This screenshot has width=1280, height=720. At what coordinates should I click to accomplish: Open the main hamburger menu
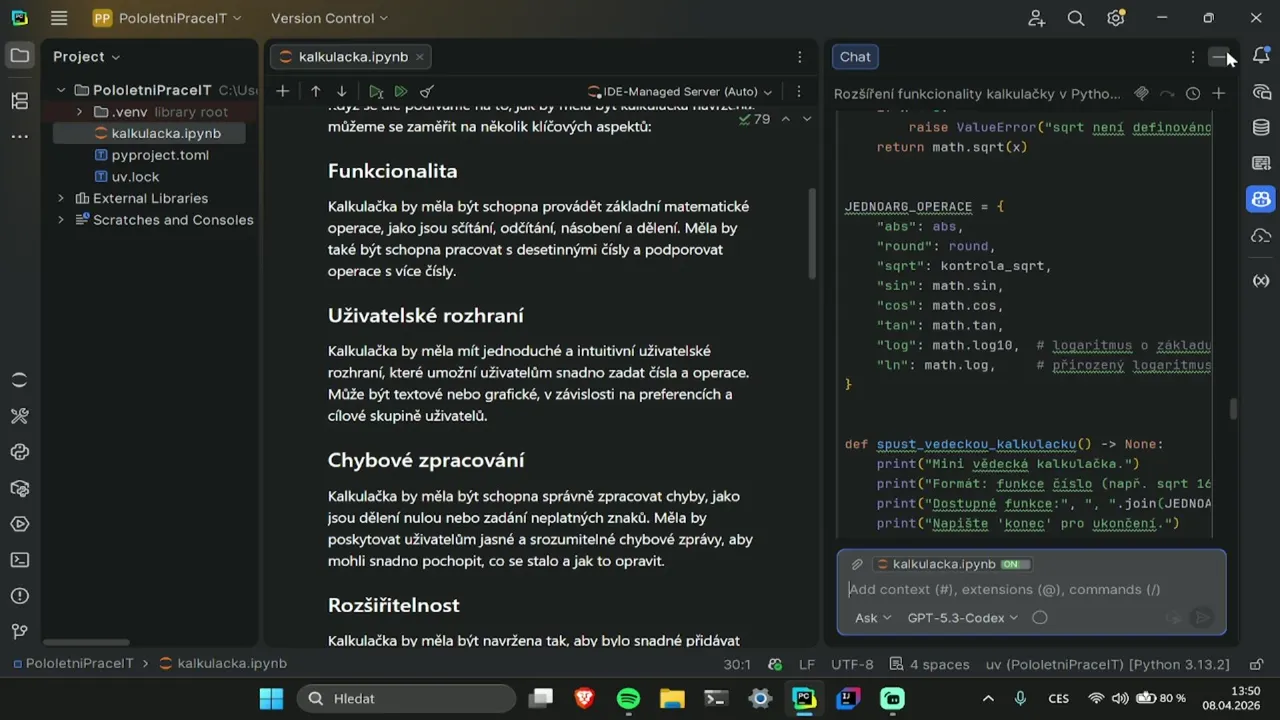pyautogui.click(x=59, y=18)
